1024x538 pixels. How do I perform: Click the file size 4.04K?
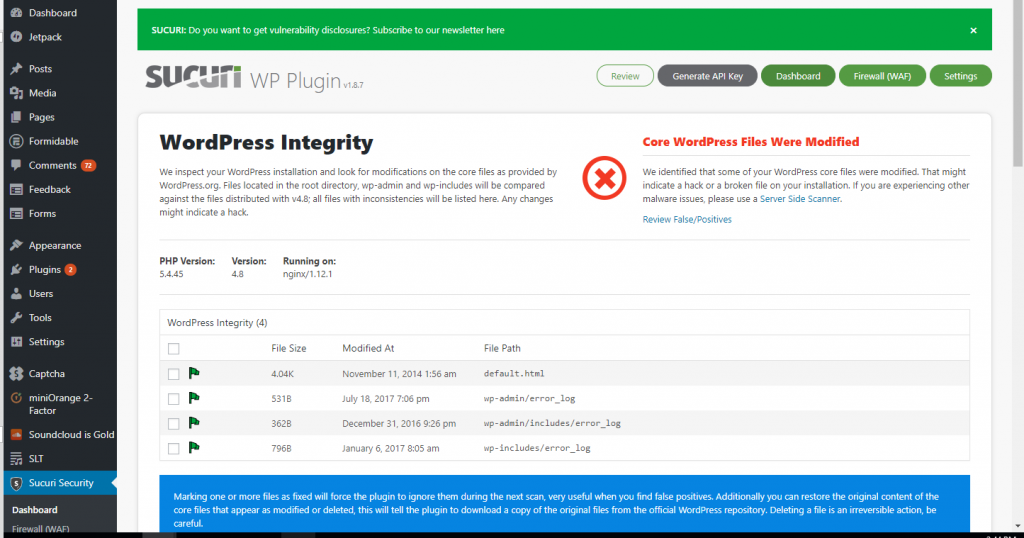(282, 374)
